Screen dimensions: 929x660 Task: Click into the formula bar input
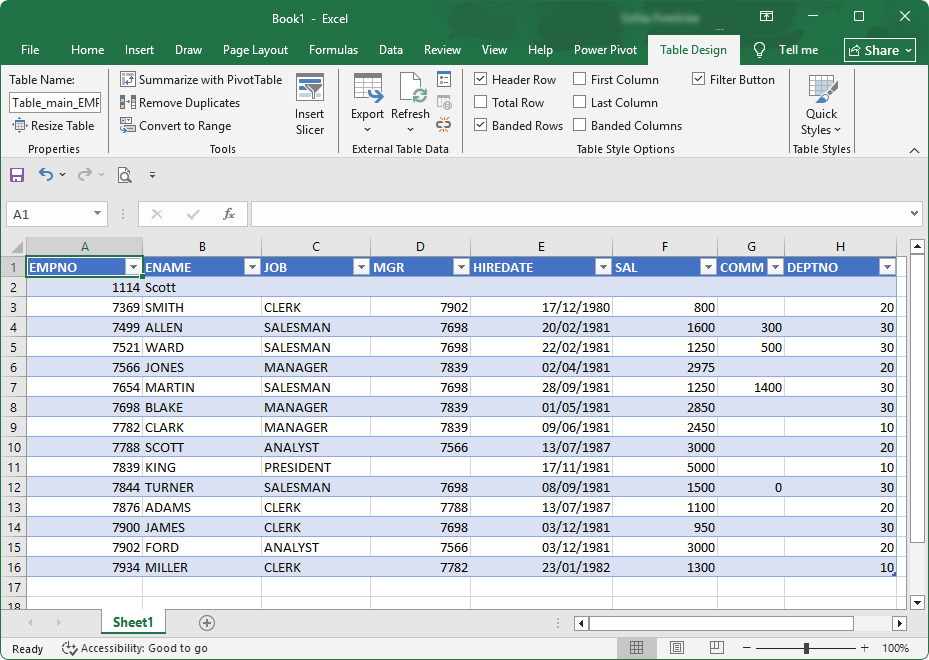point(579,214)
